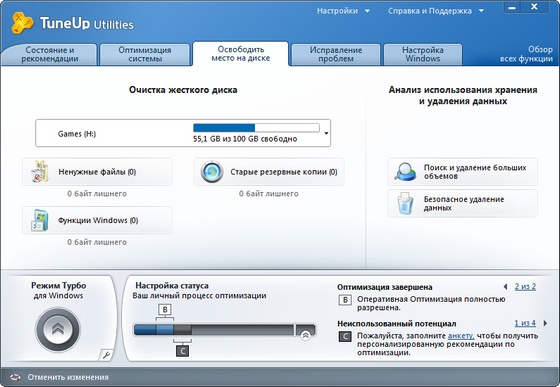Screen dimensions: 560x387
Task: Launch Безопасное удаление данных shredder icon
Action: point(405,203)
